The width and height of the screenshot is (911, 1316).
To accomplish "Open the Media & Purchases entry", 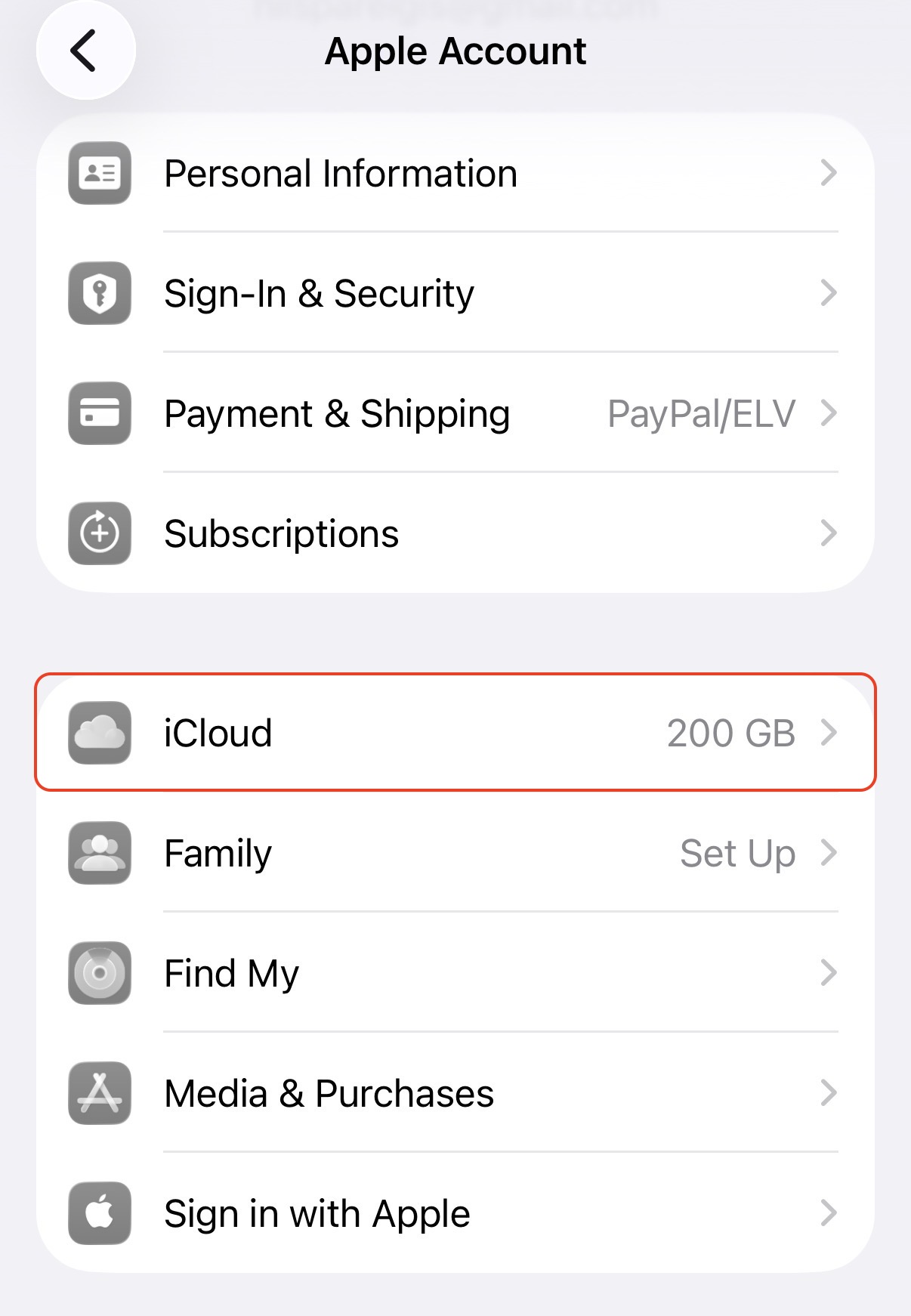I will coord(329,1093).
